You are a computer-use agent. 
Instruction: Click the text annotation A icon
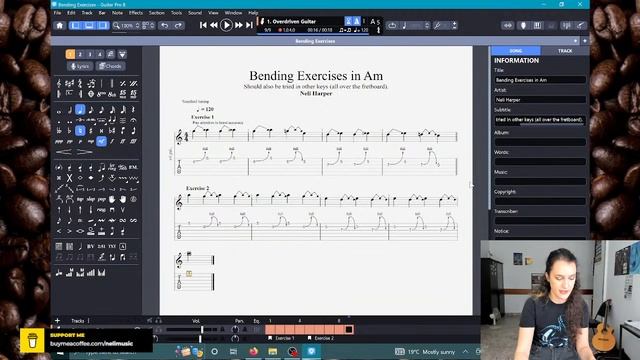click(123, 246)
